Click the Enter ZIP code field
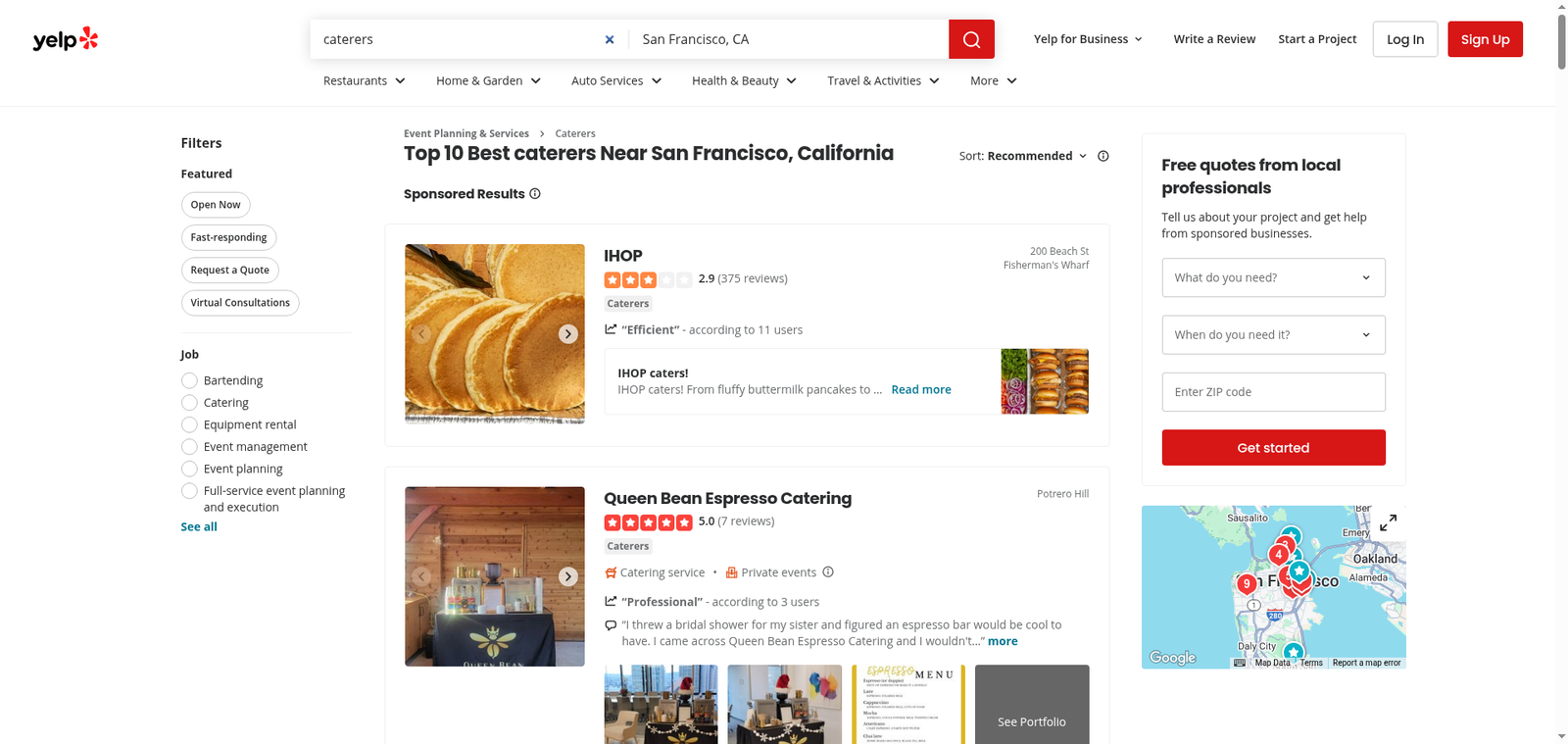1568x744 pixels. coord(1273,392)
